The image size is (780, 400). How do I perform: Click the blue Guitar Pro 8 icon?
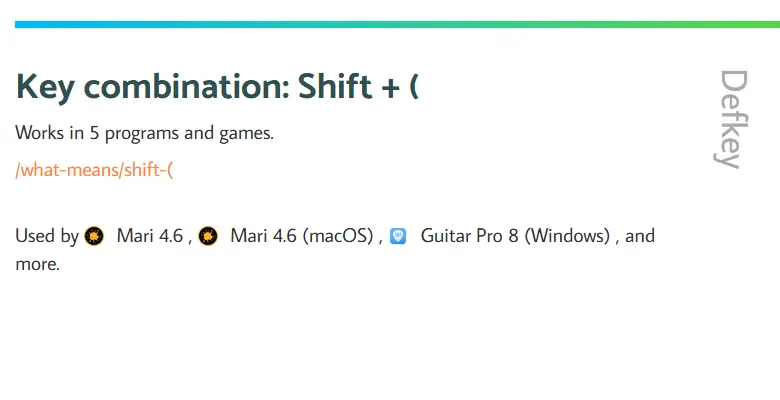pyautogui.click(x=398, y=236)
